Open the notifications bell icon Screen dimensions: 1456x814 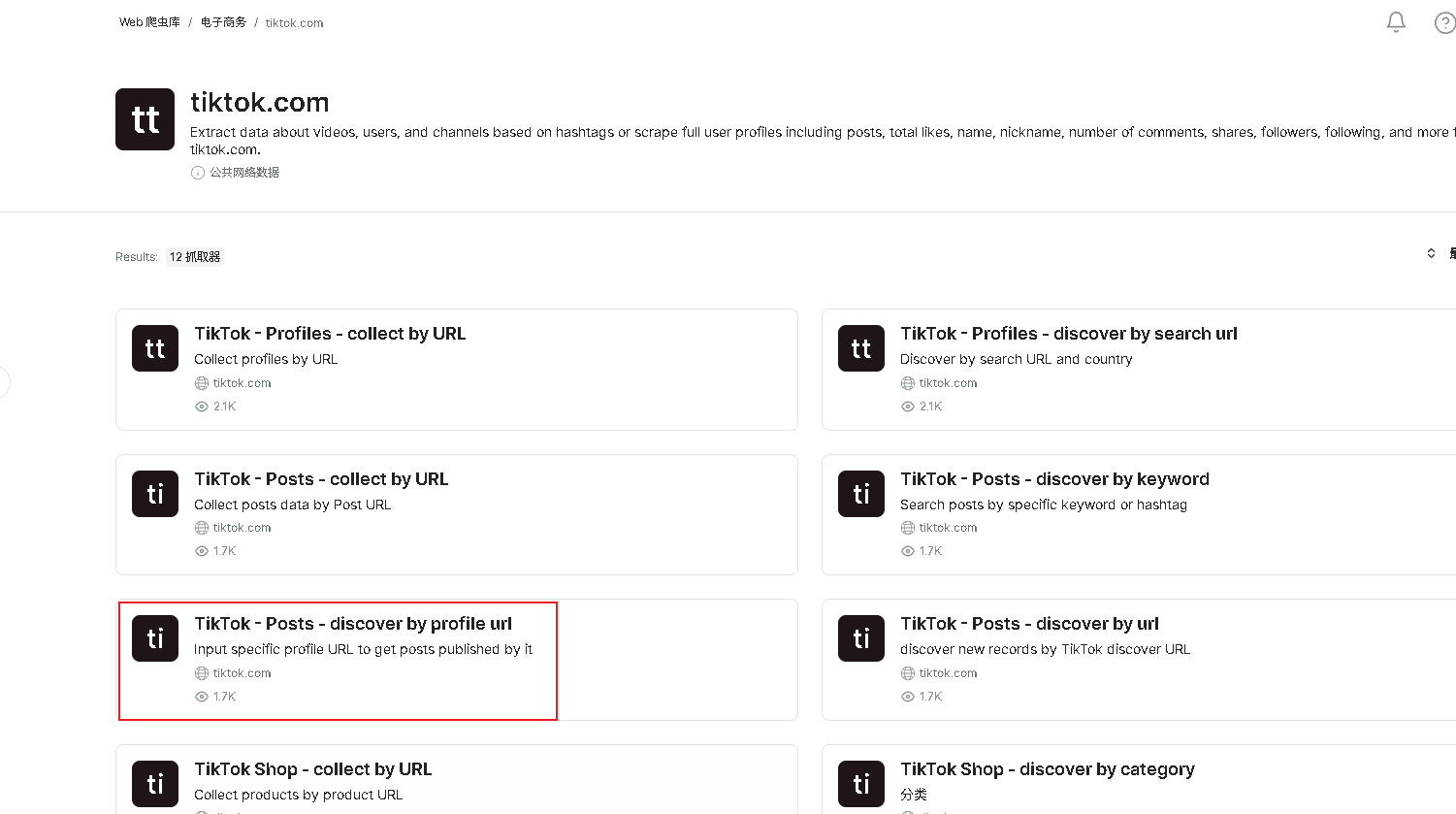[1396, 21]
